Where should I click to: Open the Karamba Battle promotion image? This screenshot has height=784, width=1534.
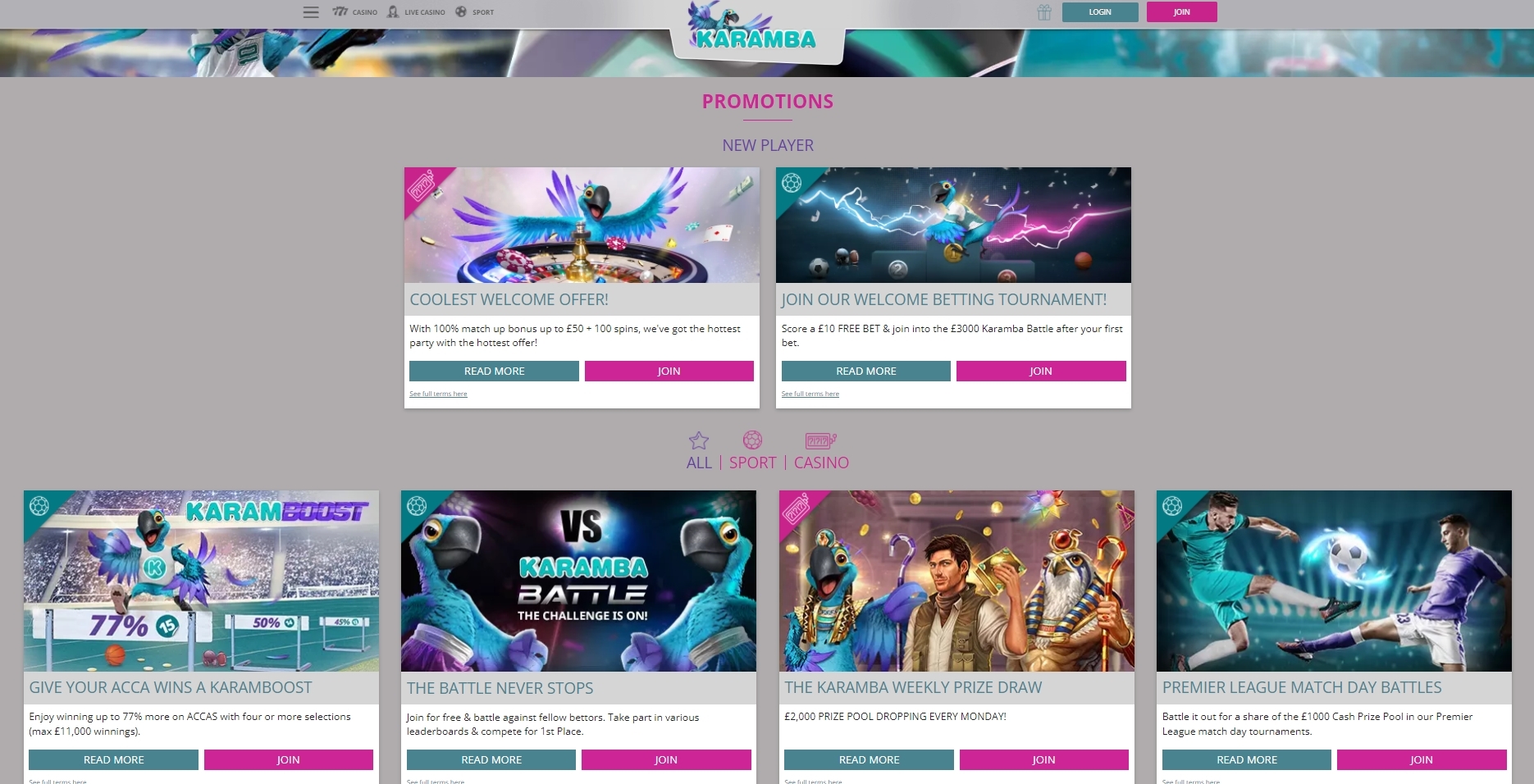coord(578,581)
